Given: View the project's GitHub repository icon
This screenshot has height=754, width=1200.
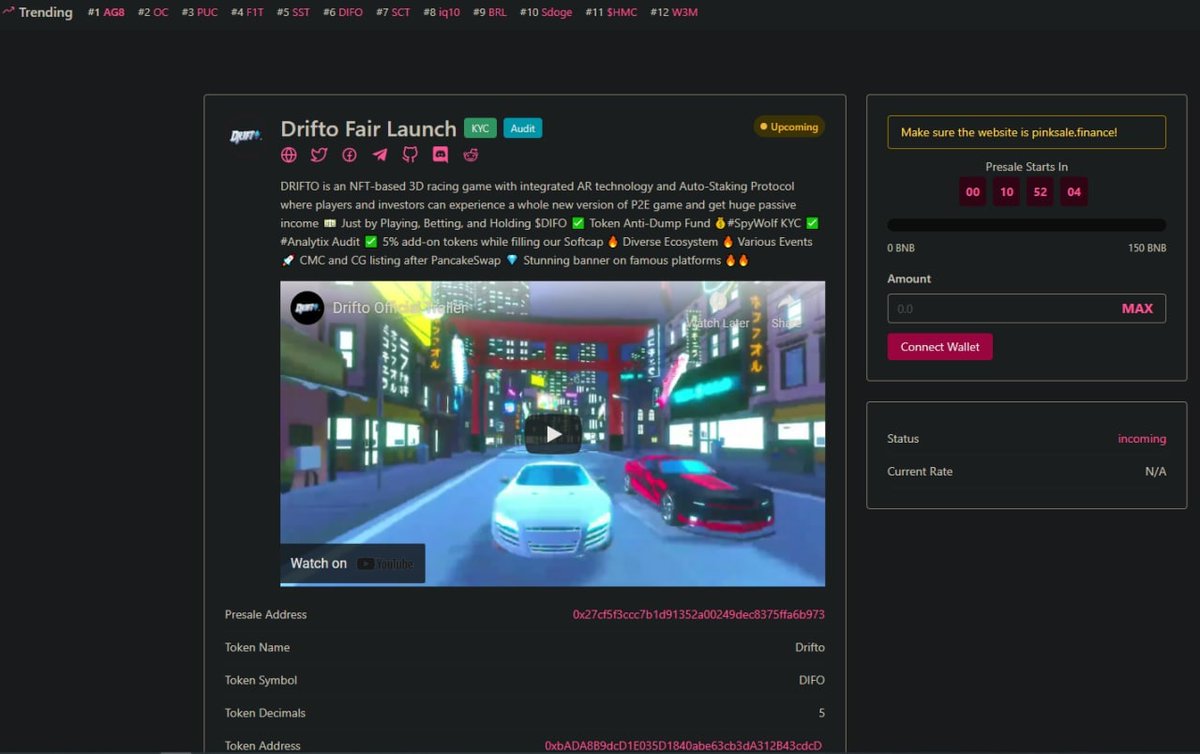Looking at the screenshot, I should coord(409,155).
